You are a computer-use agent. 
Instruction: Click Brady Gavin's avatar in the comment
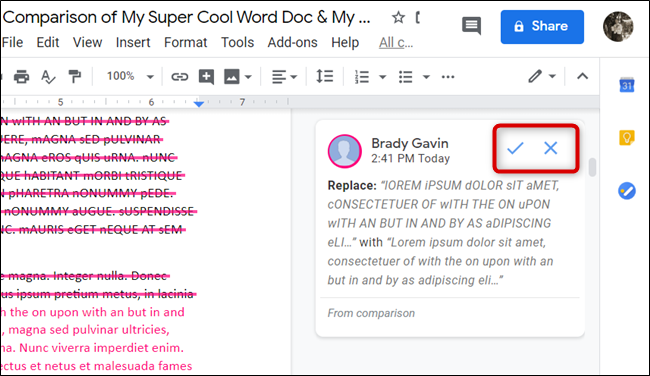tap(344, 151)
